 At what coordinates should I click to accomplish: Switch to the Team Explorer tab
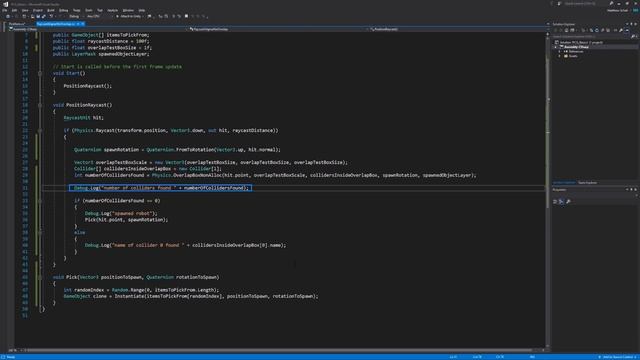(587, 182)
